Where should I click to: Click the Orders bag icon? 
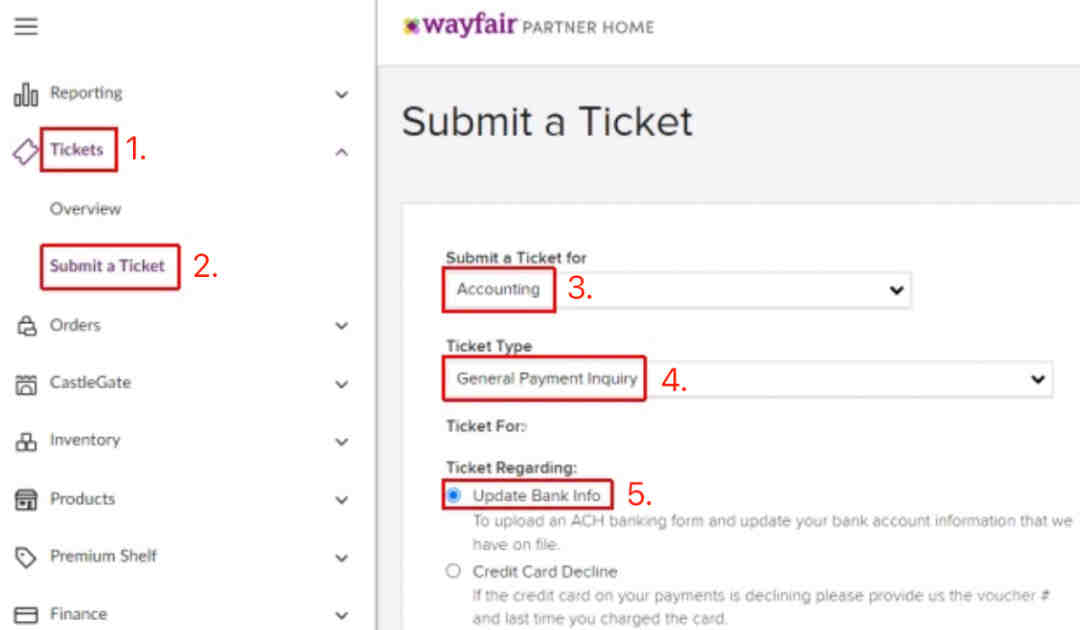pyautogui.click(x=27, y=327)
